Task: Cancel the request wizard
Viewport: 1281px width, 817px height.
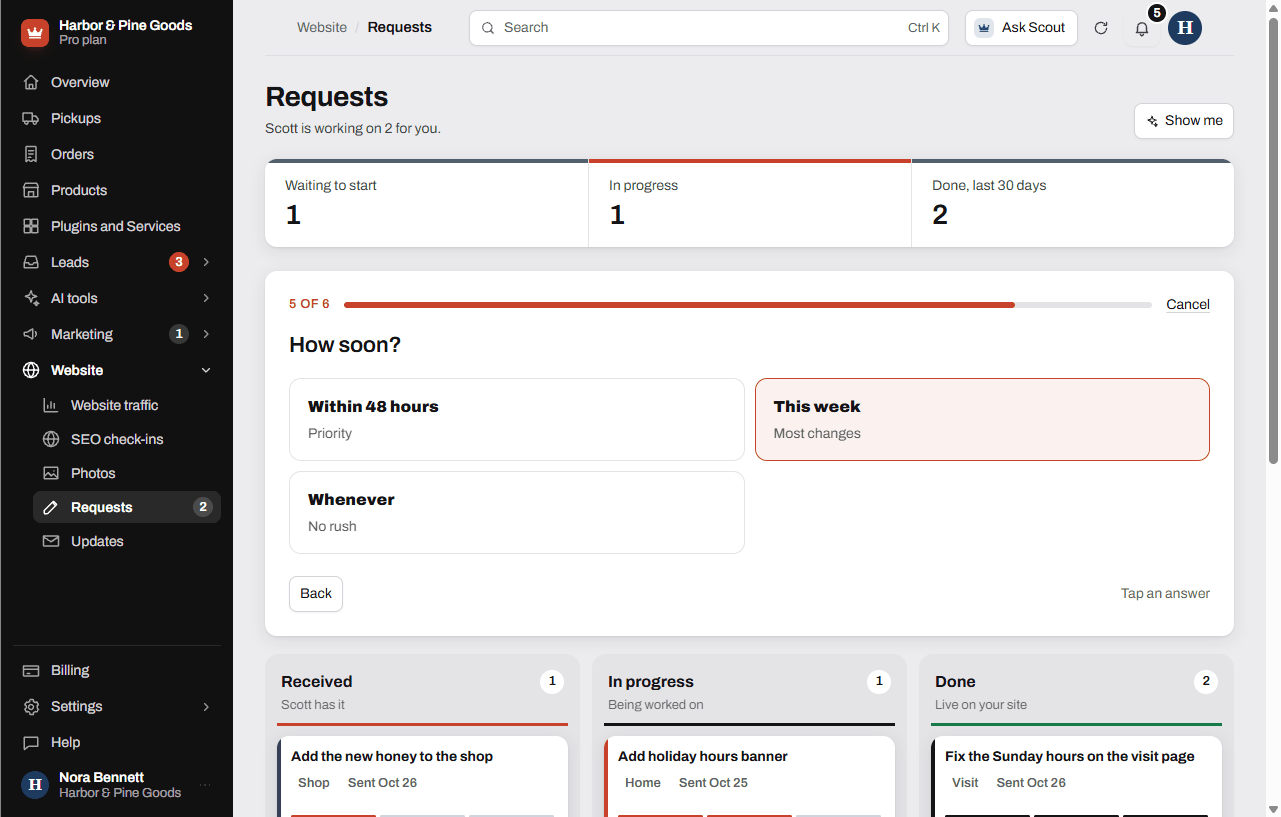Action: point(1188,304)
